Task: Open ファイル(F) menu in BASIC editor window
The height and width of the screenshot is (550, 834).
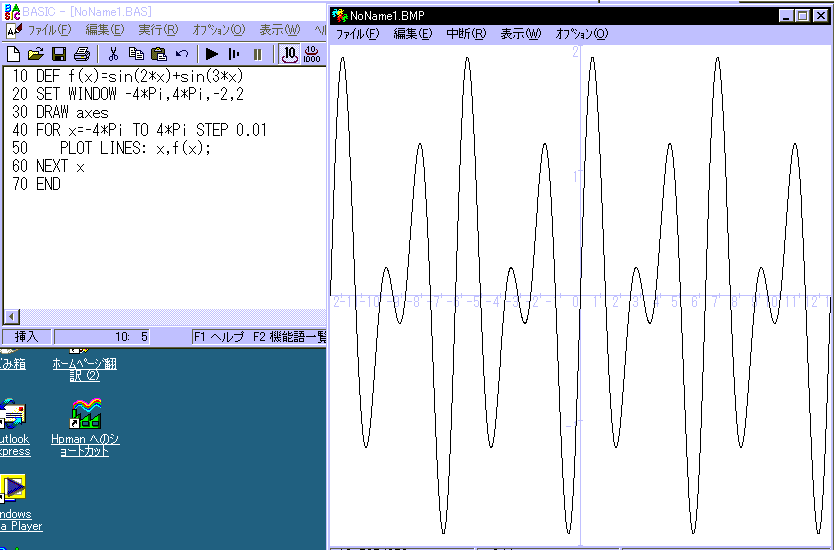Action: (x=49, y=30)
